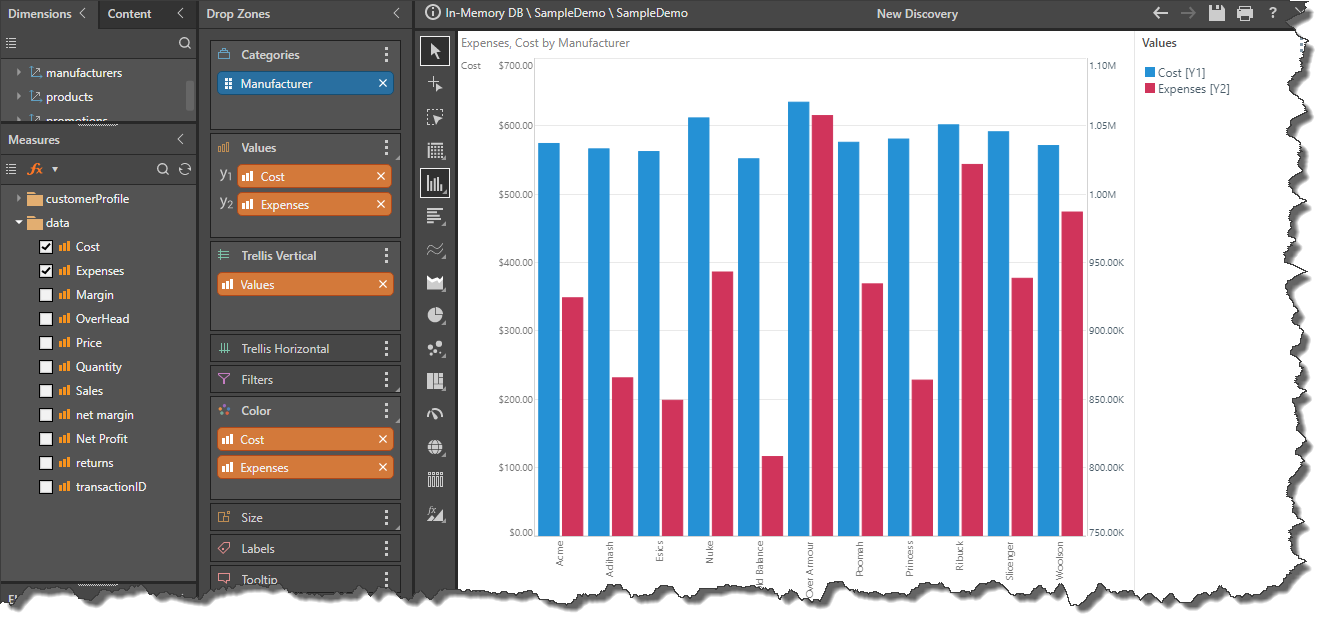
Task: Uncheck the Cost measure checkbox
Action: (x=46, y=247)
